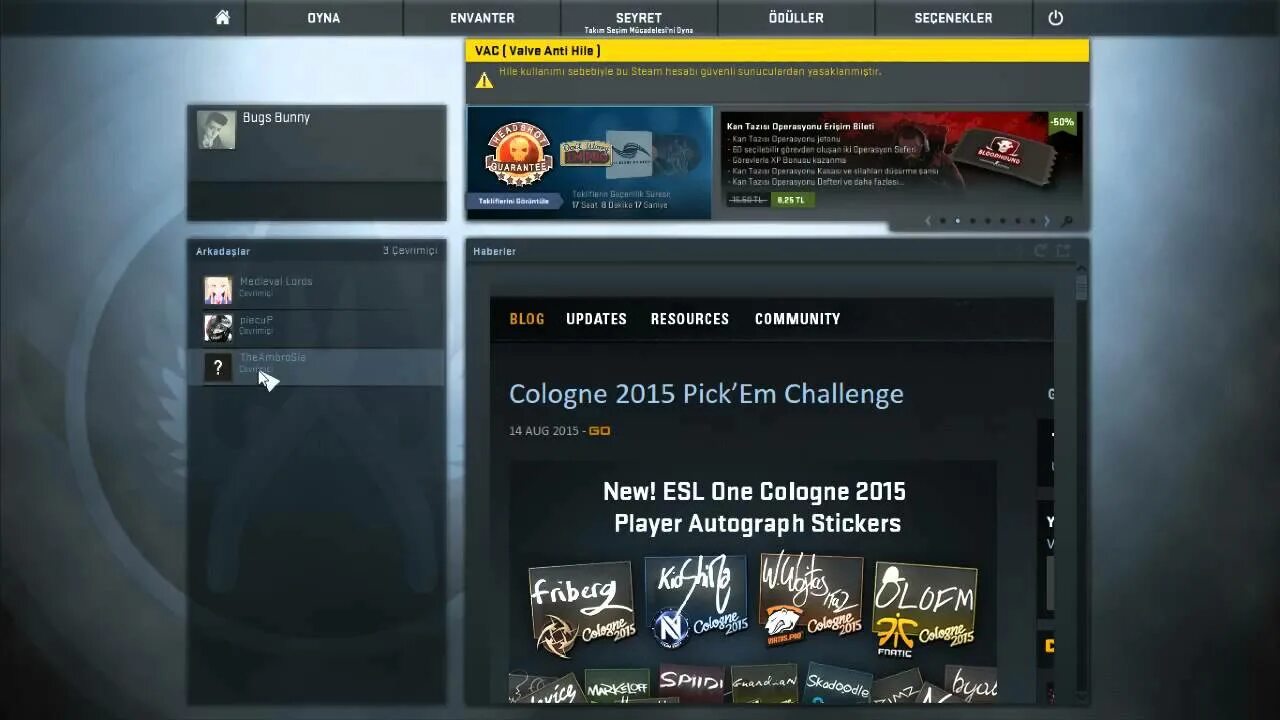1280x720 pixels.
Task: Select the seventh store banner dot
Action: (1033, 221)
